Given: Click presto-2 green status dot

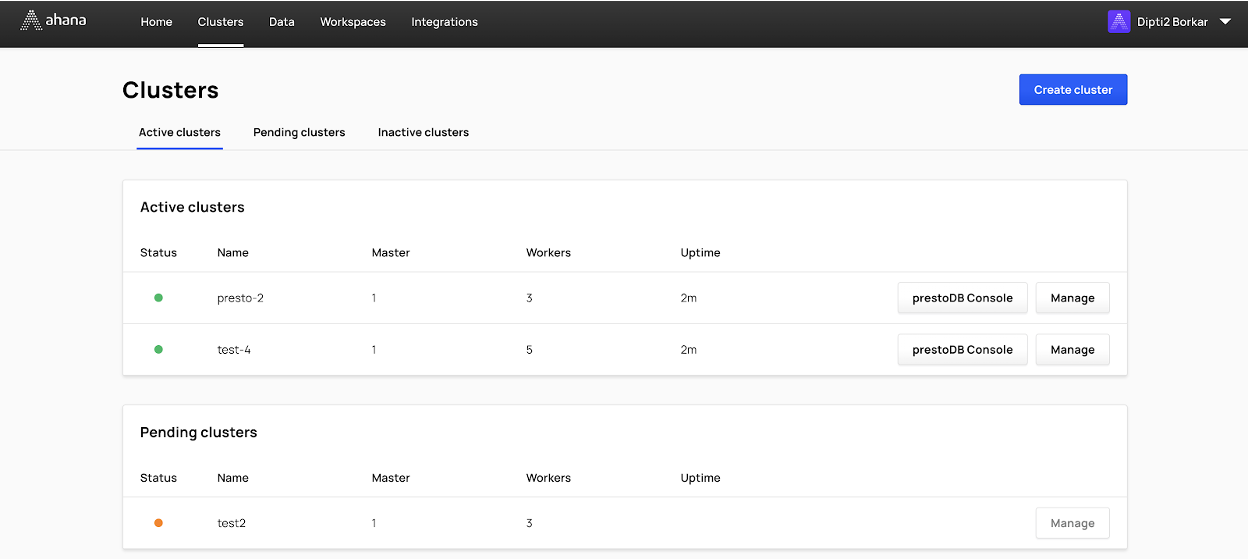Looking at the screenshot, I should pyautogui.click(x=158, y=298).
